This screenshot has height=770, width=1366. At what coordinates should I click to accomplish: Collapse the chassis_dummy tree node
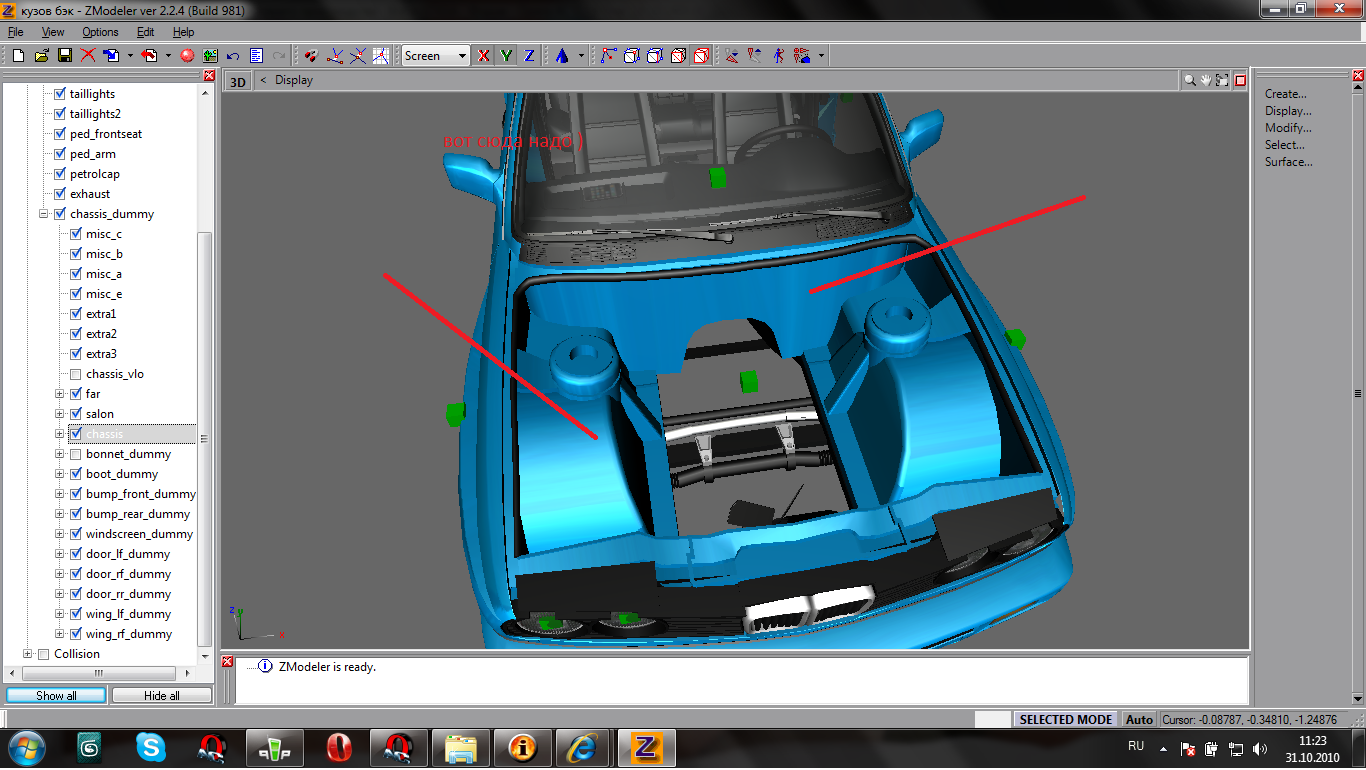[x=44, y=214]
